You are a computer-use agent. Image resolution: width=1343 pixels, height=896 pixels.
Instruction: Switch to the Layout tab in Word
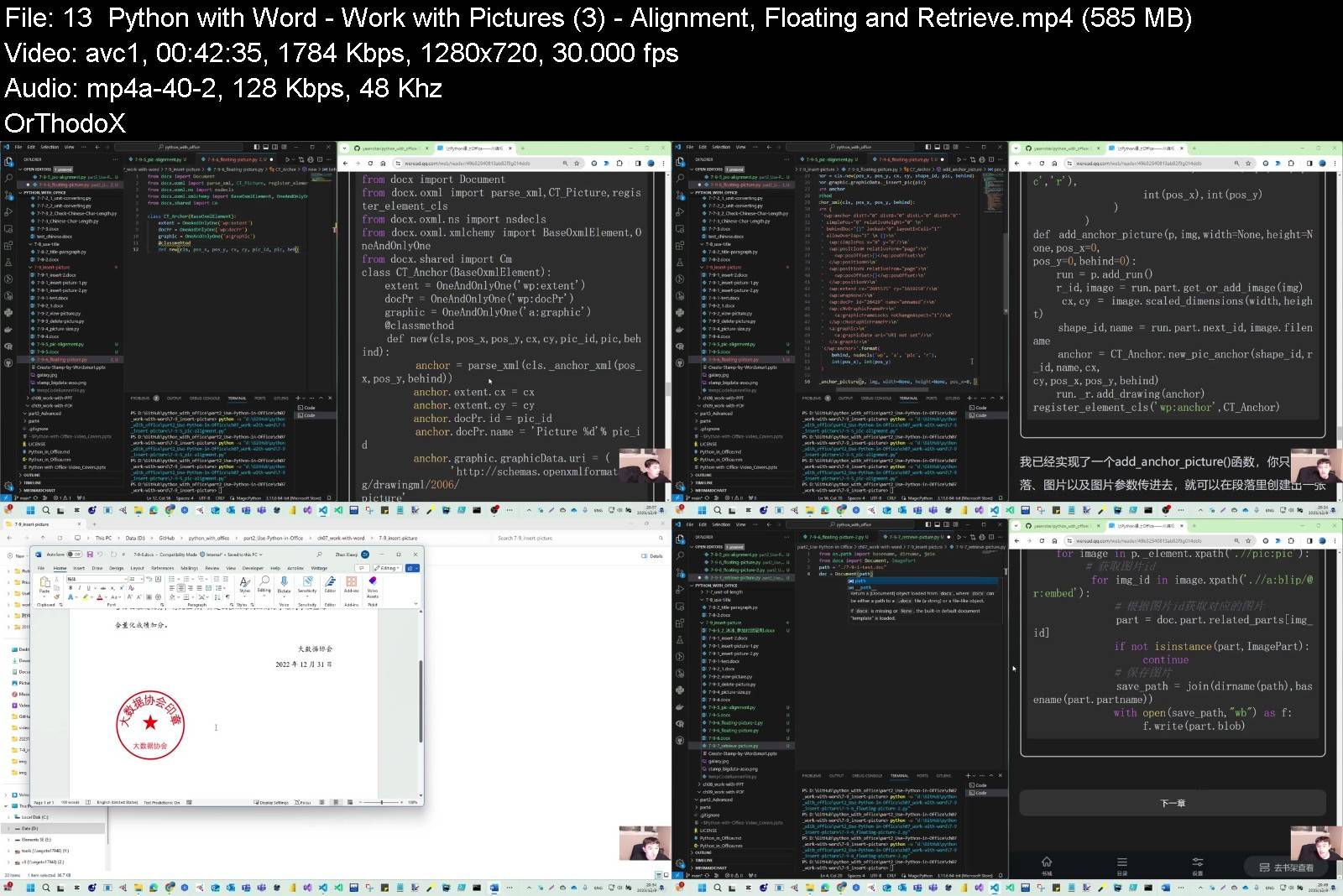(x=138, y=568)
